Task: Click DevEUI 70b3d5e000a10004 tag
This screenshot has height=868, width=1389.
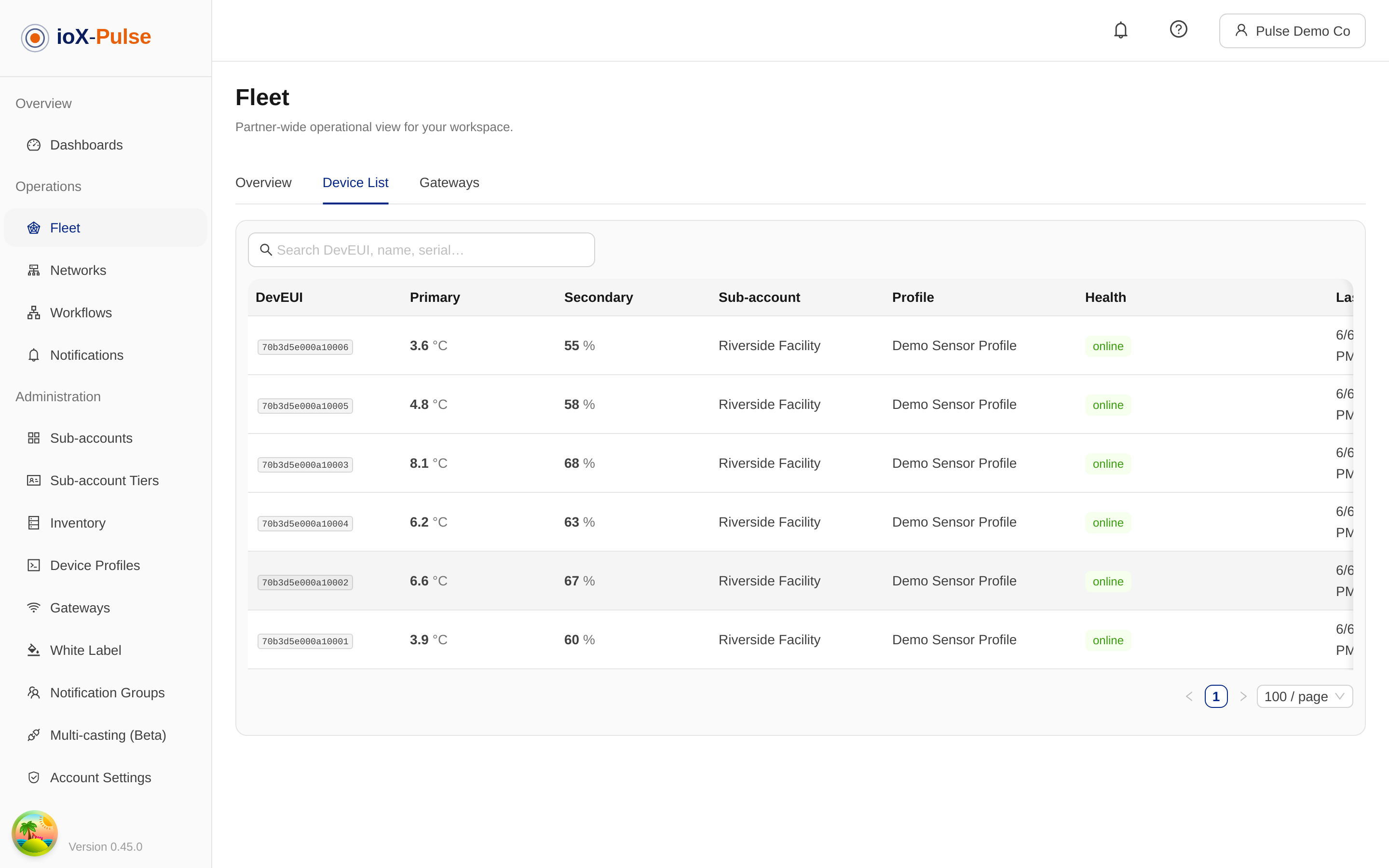Action: 305,524
